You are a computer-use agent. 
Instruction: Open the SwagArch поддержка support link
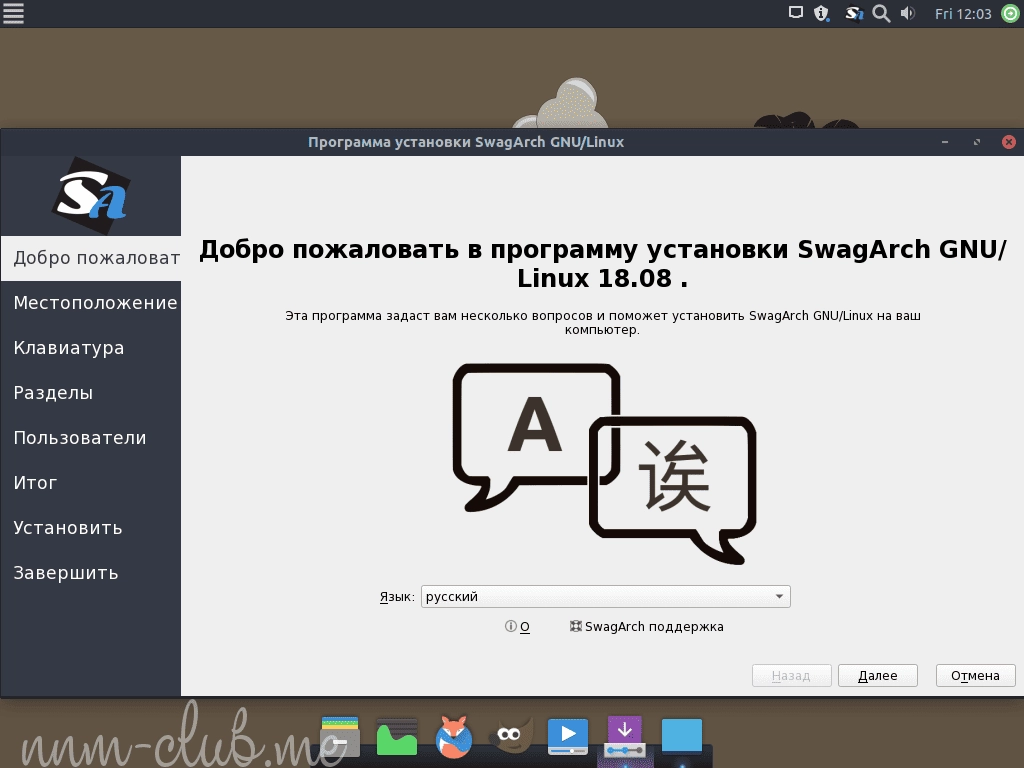647,627
